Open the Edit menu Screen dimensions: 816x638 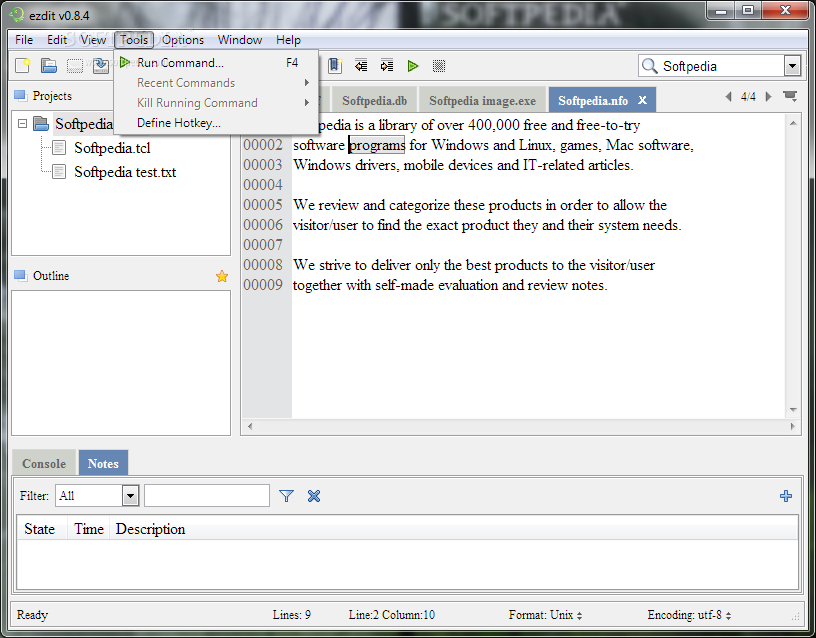(57, 40)
